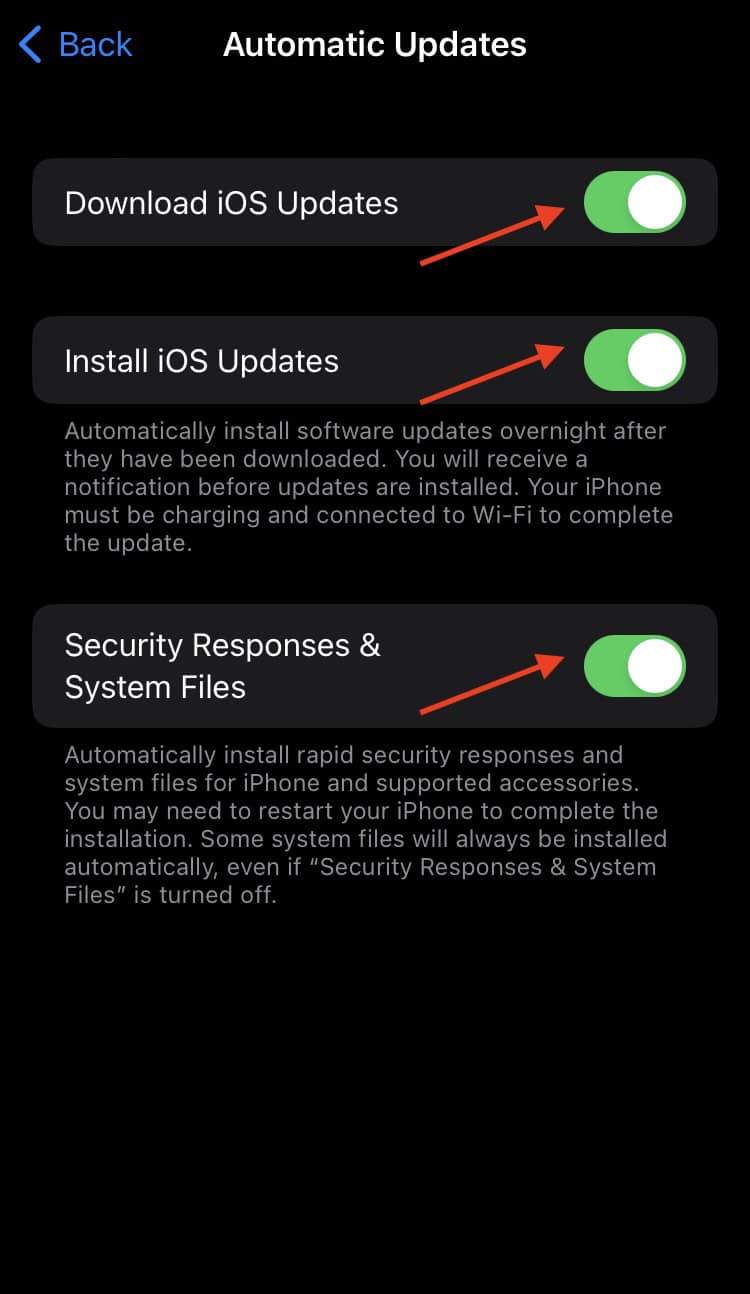
Task: Tap the Security Responses & System Files label
Action: [222, 666]
